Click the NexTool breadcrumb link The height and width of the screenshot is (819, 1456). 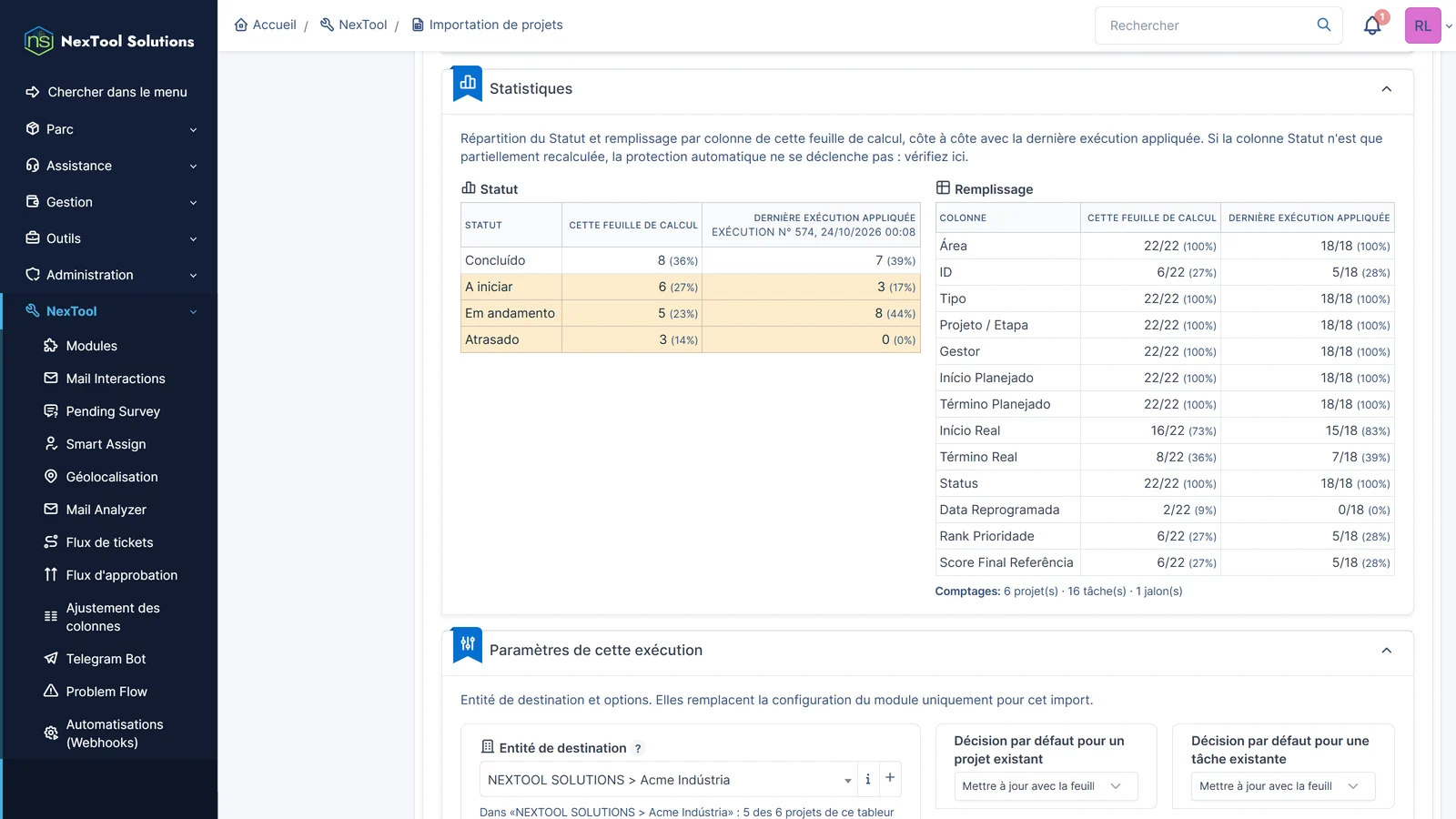tap(353, 25)
